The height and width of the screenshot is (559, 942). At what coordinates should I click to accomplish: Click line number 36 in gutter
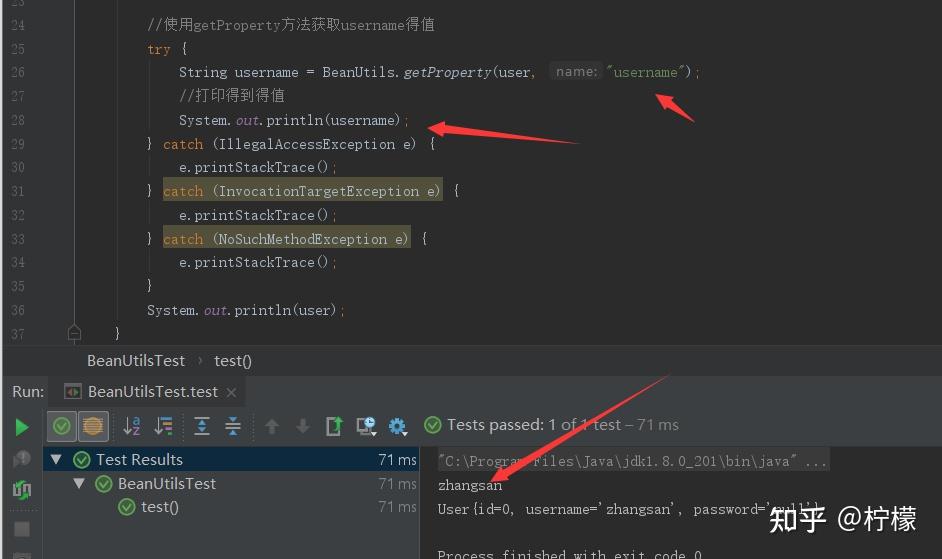[18, 310]
